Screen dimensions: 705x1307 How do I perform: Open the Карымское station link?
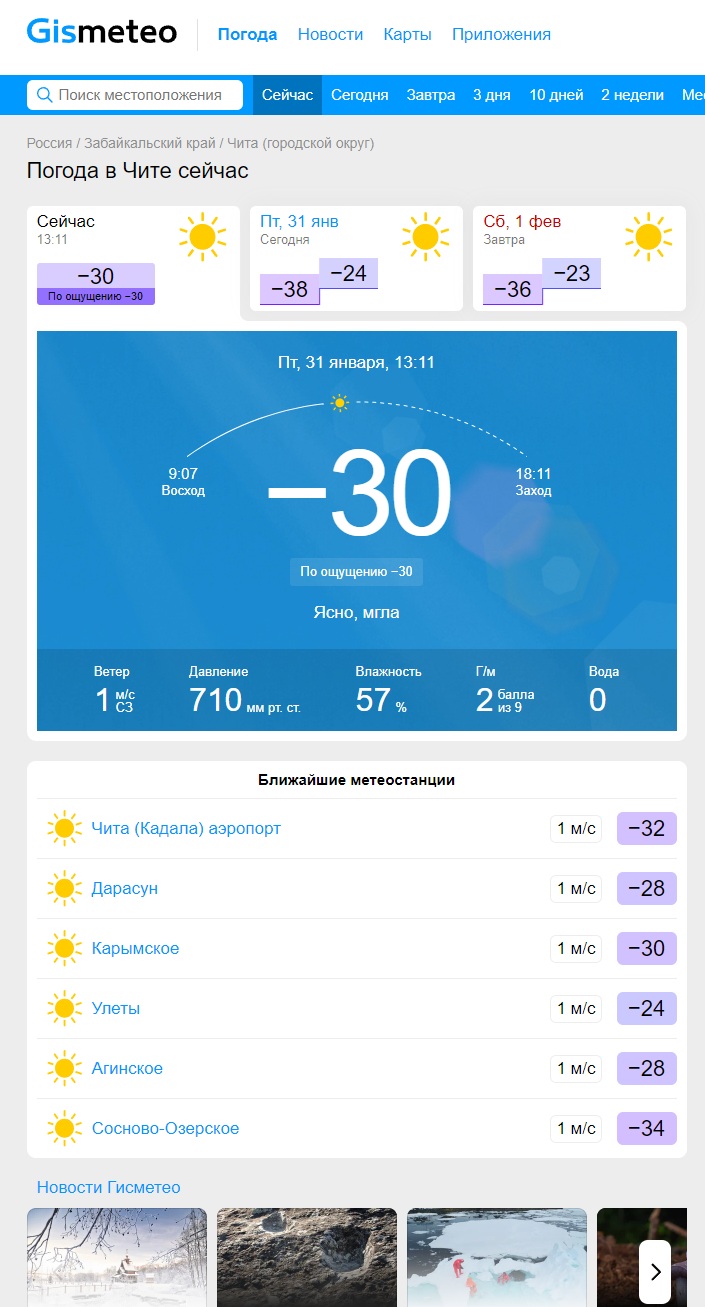[135, 948]
